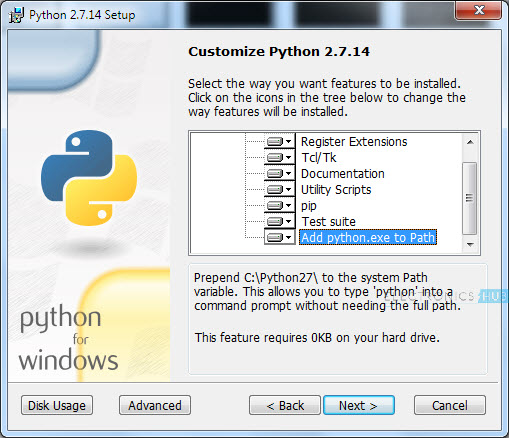
Task: Go back with the Back button
Action: pyautogui.click(x=285, y=405)
